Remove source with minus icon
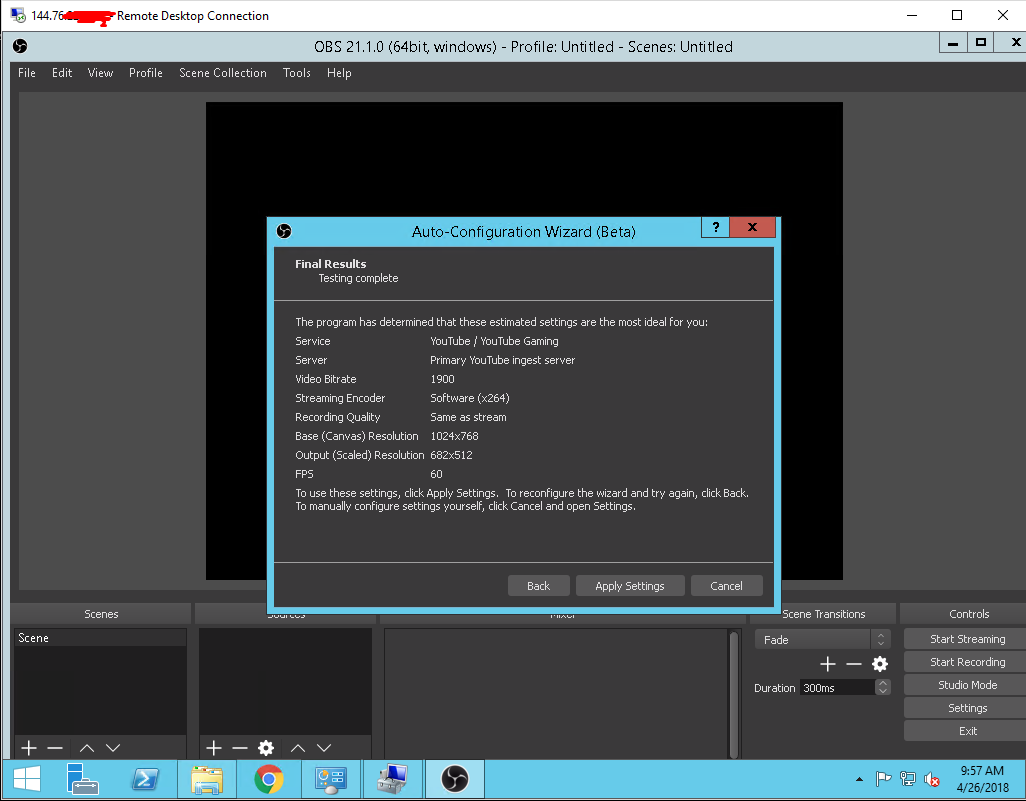The width and height of the screenshot is (1026, 801). click(x=240, y=747)
